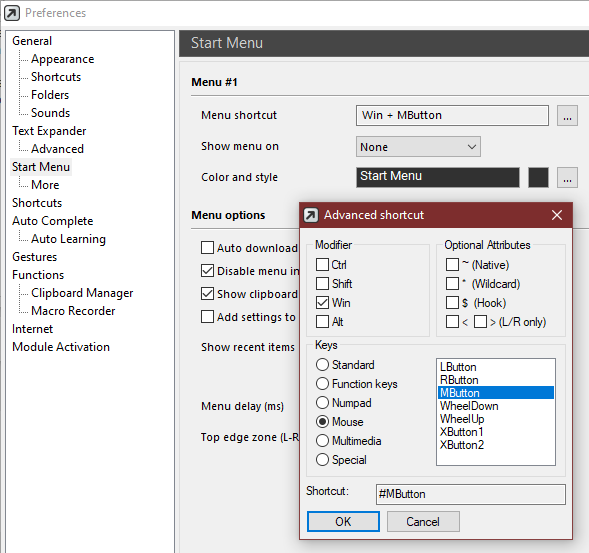Select the Special keys radio button
589x553 pixels.
322,459
